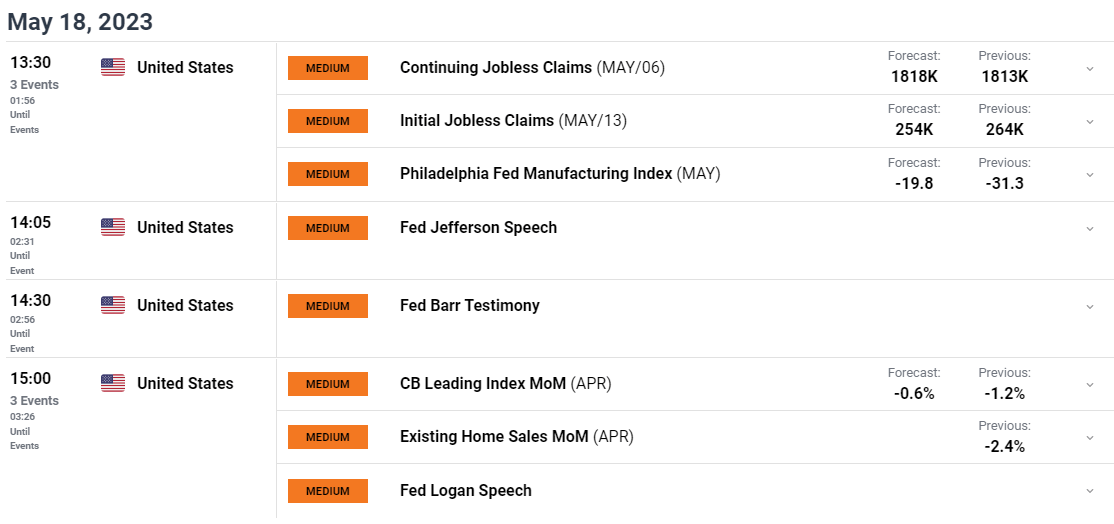
Task: Expand Fed Jefferson Speech chevron
Action: (1090, 228)
